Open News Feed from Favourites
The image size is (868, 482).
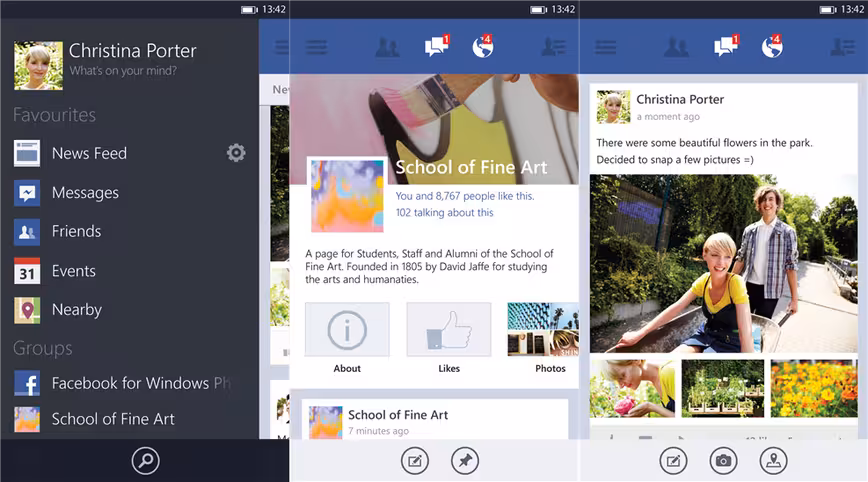click(x=89, y=153)
